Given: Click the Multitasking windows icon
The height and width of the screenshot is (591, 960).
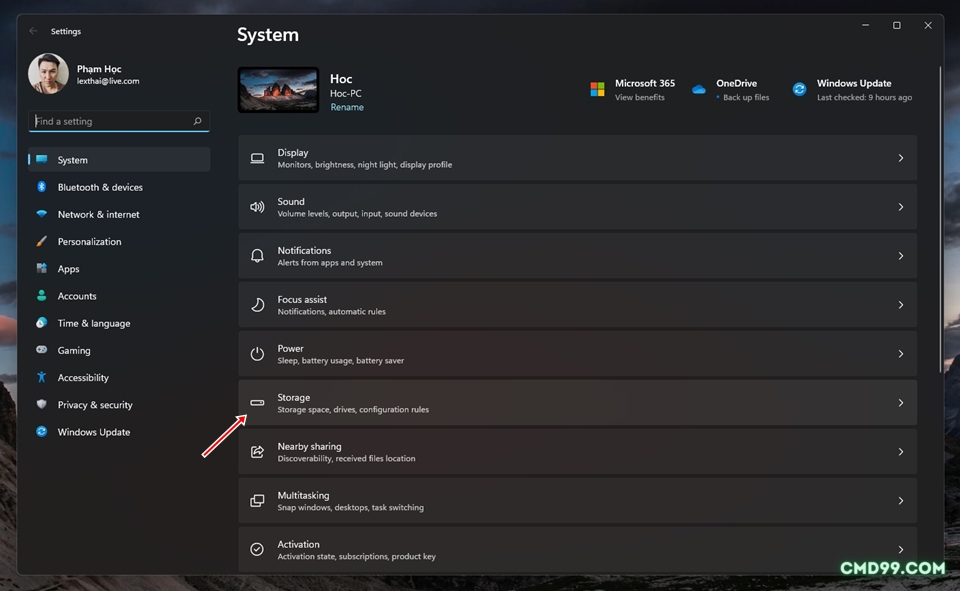Looking at the screenshot, I should 257,500.
